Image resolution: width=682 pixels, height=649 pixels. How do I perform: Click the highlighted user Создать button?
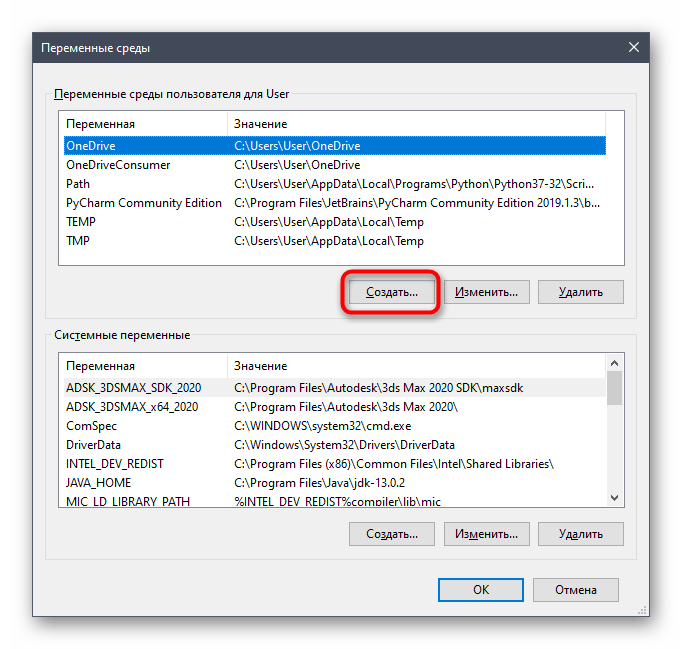click(391, 292)
